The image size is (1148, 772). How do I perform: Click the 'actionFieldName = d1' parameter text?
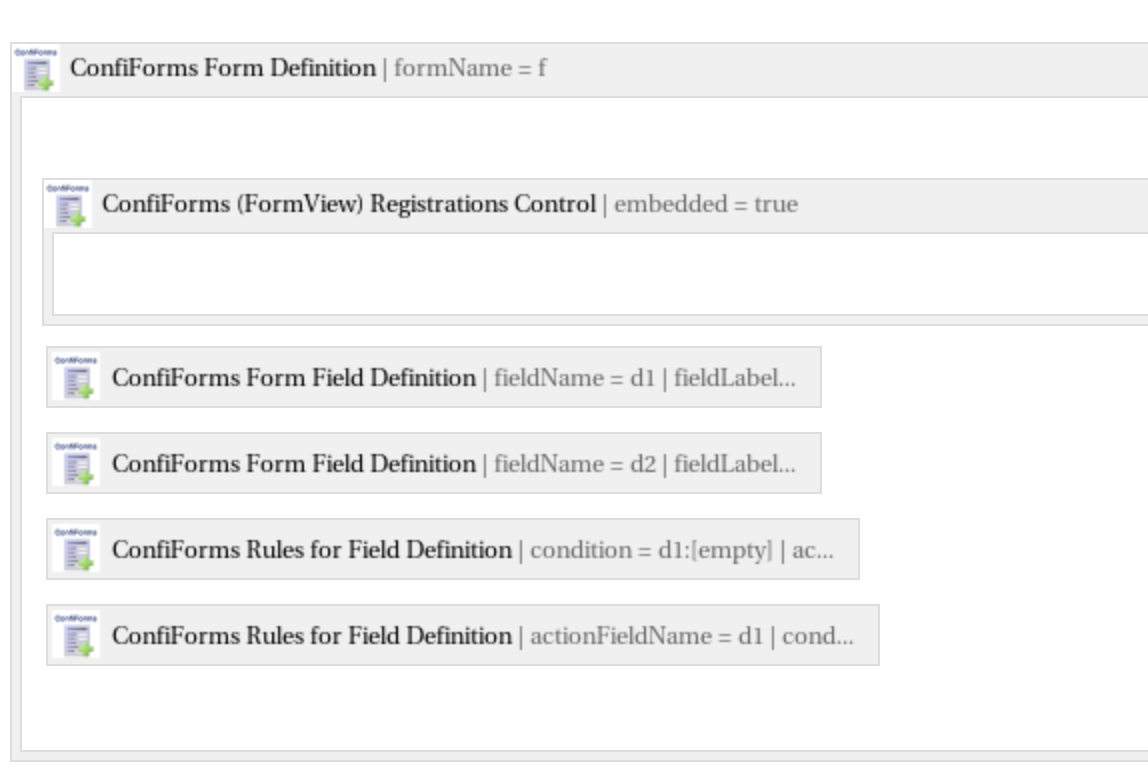point(646,636)
